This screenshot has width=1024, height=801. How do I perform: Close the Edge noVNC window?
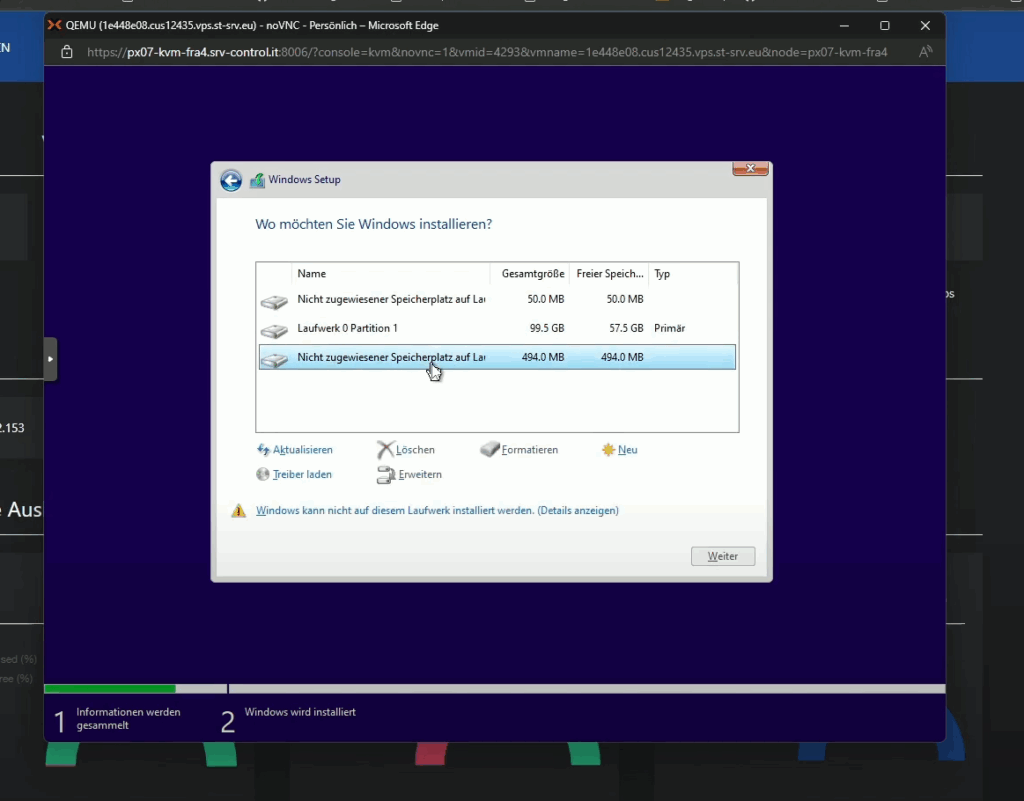925,25
